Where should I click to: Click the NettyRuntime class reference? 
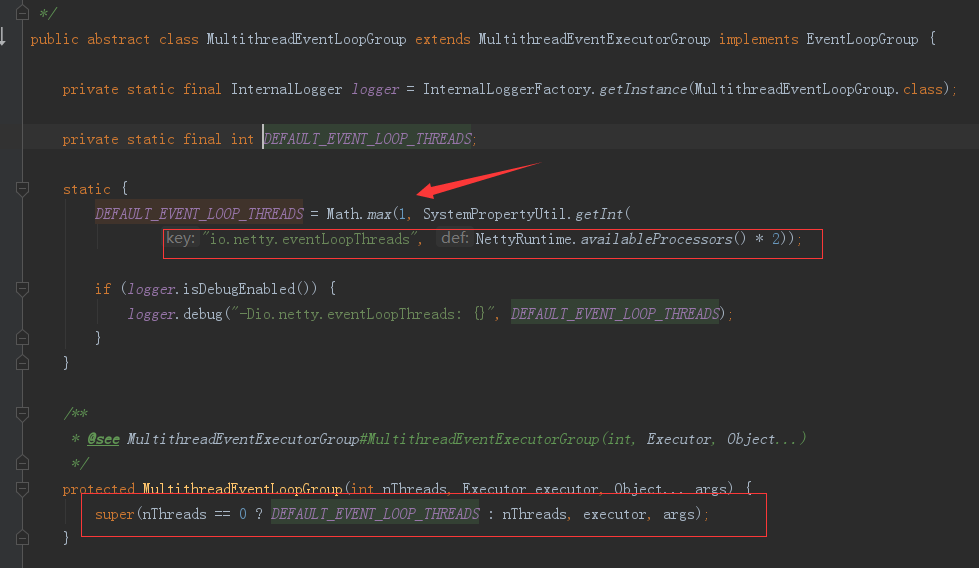pos(524,239)
